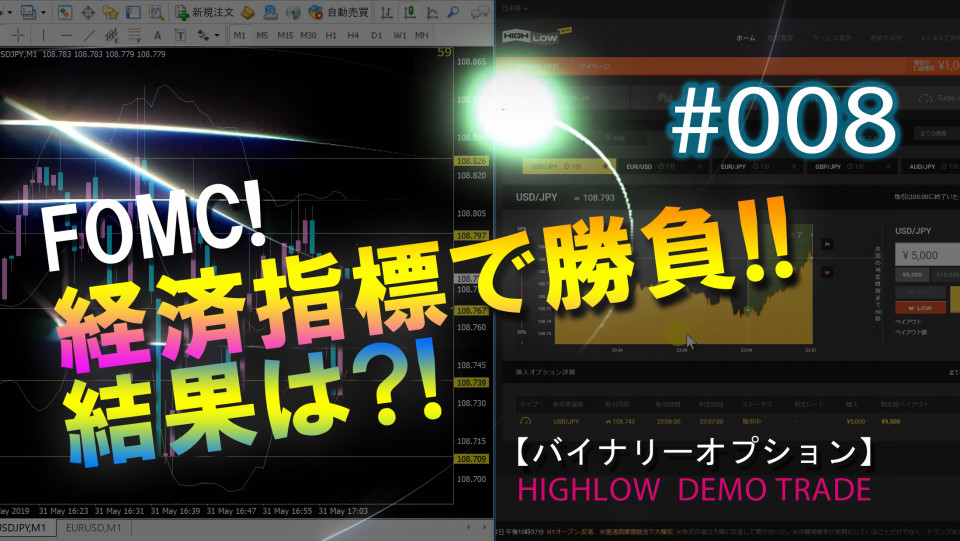This screenshot has height=541, width=960.
Task: Switch to the EURUSD,M1 chart tab
Action: [94, 528]
